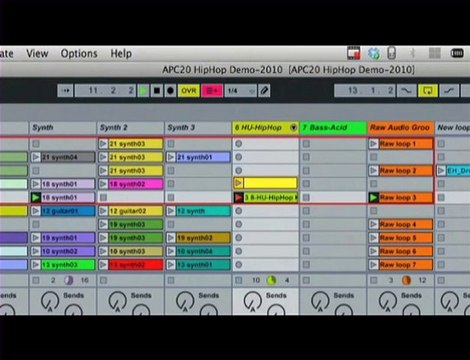Click the arrangement position 11. 2. 2 field
Viewport: 470px width, 360px height.
[105, 91]
